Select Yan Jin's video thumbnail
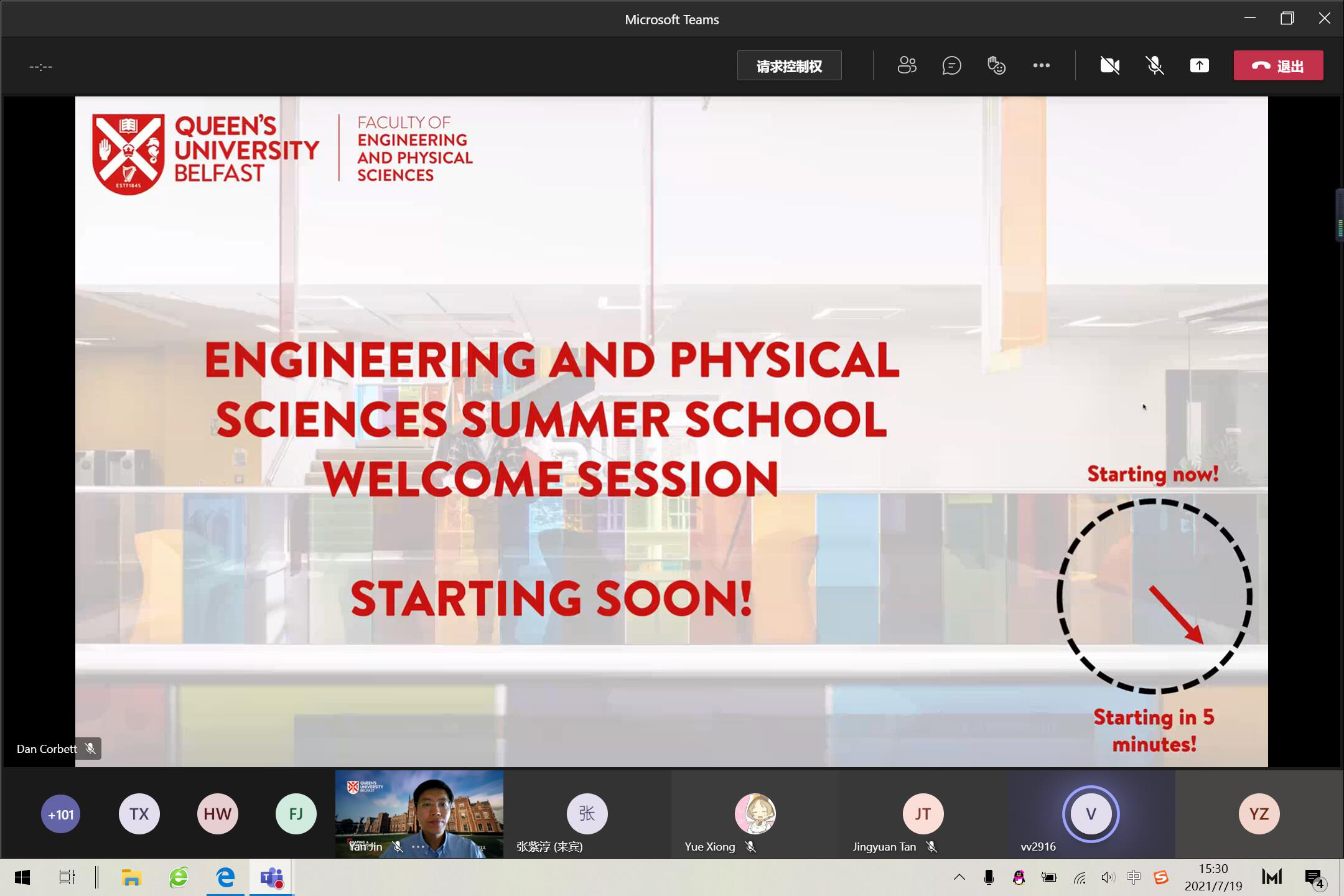This screenshot has height=896, width=1344. pyautogui.click(x=419, y=809)
